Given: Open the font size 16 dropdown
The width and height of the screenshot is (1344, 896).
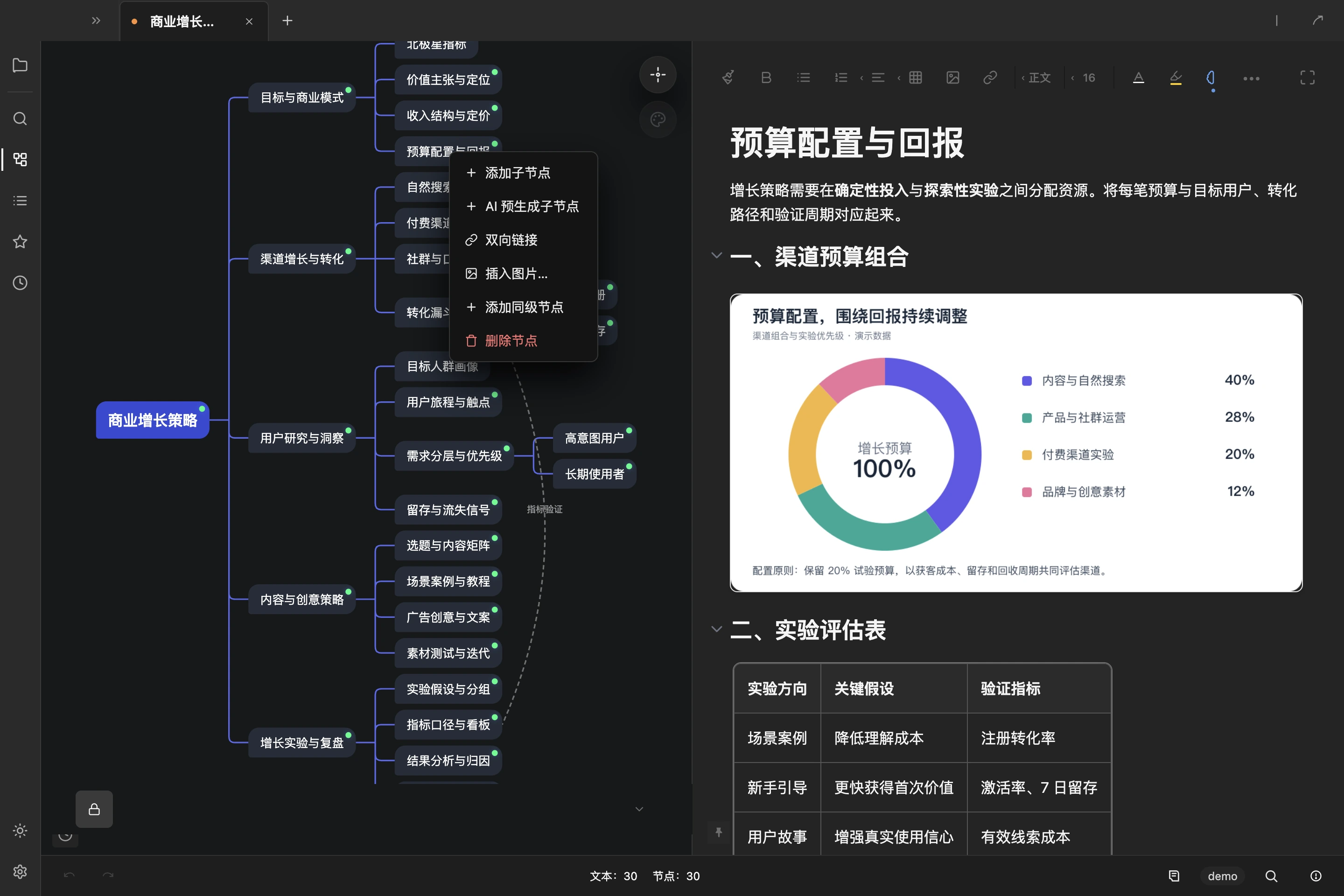Looking at the screenshot, I should pos(1084,78).
